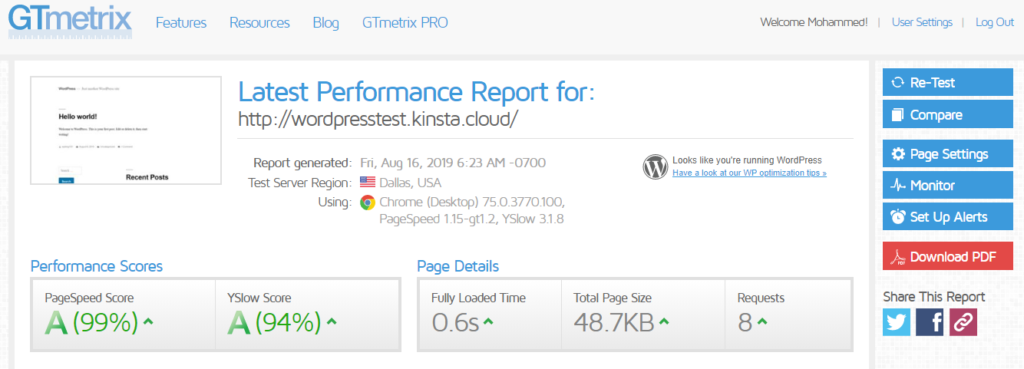Click the USA flag icon
Image resolution: width=1024 pixels, height=369 pixels.
pos(368,182)
